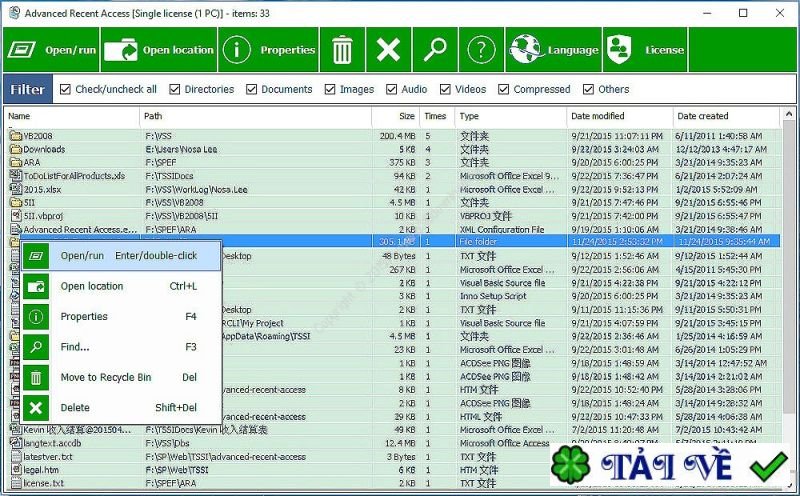Image resolution: width=800 pixels, height=496 pixels.
Task: Select the langtext.accdb file name
Action: tap(52, 443)
